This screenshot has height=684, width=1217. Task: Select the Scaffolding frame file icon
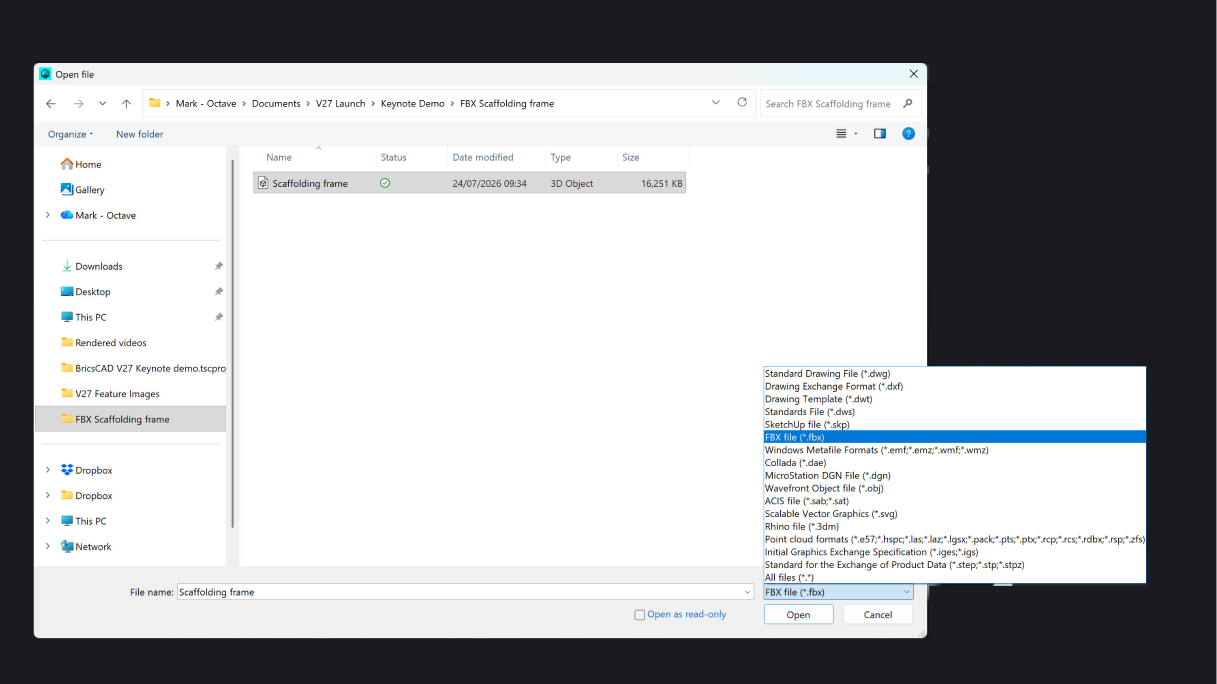click(264, 183)
